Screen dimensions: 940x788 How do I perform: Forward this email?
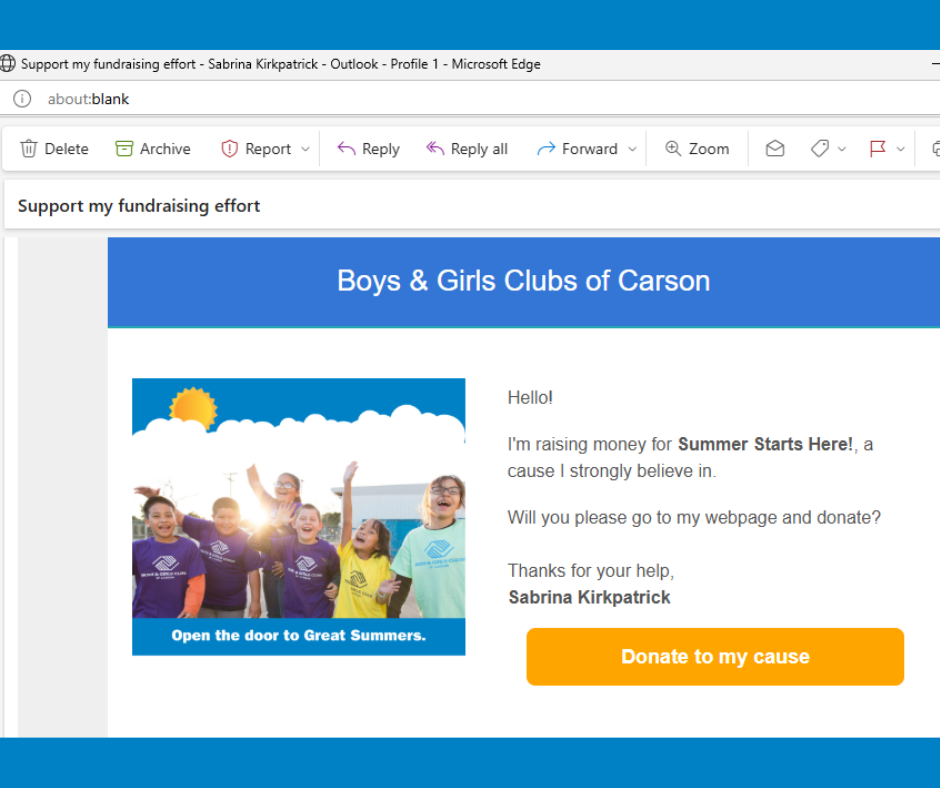coord(577,148)
